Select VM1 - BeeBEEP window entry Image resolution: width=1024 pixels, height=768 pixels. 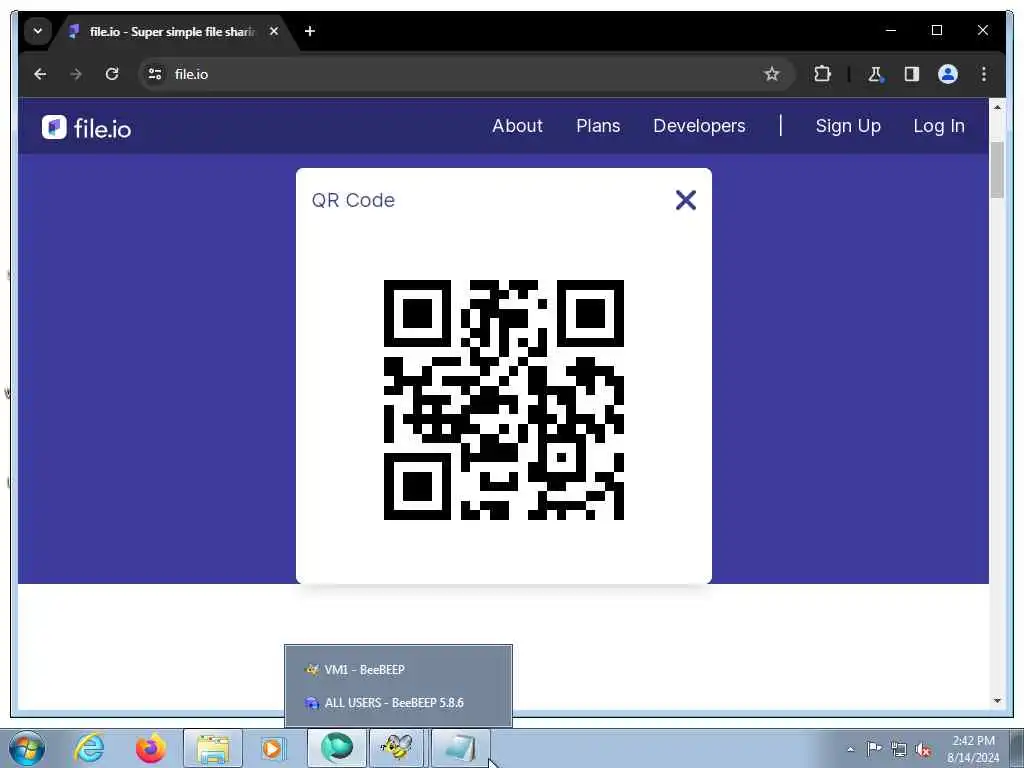(x=398, y=669)
